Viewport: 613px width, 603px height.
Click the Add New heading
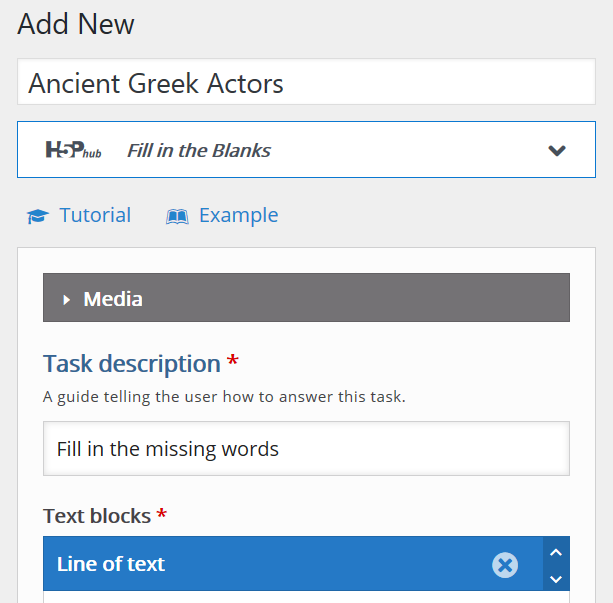[x=76, y=24]
